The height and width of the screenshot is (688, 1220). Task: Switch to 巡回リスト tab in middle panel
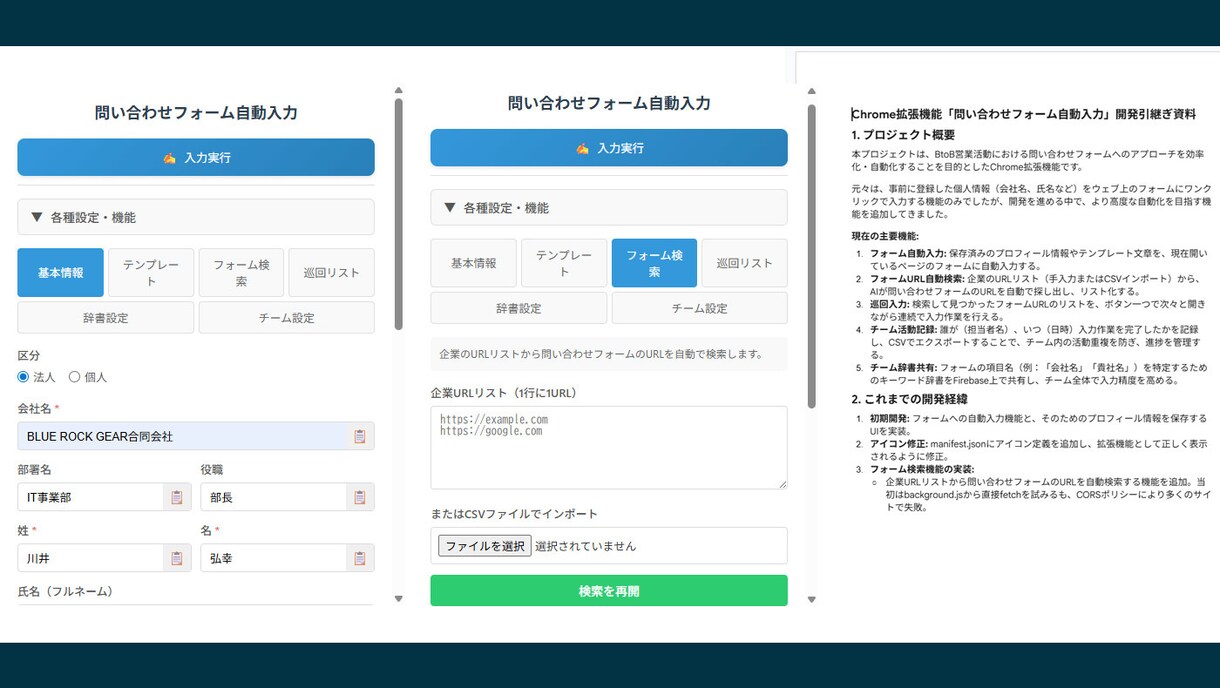pos(745,263)
